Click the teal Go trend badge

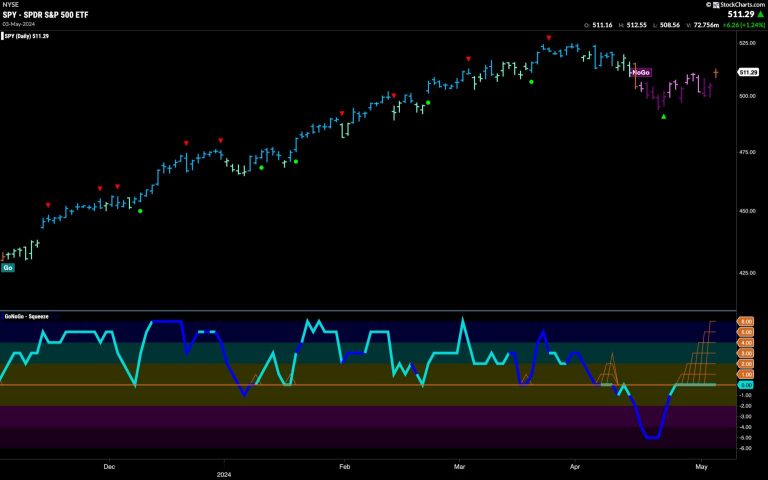(8, 267)
